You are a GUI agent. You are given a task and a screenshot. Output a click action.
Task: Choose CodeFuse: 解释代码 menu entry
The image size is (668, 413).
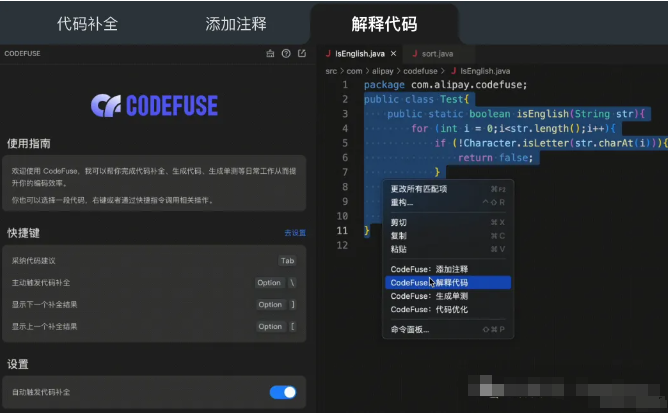tap(448, 283)
